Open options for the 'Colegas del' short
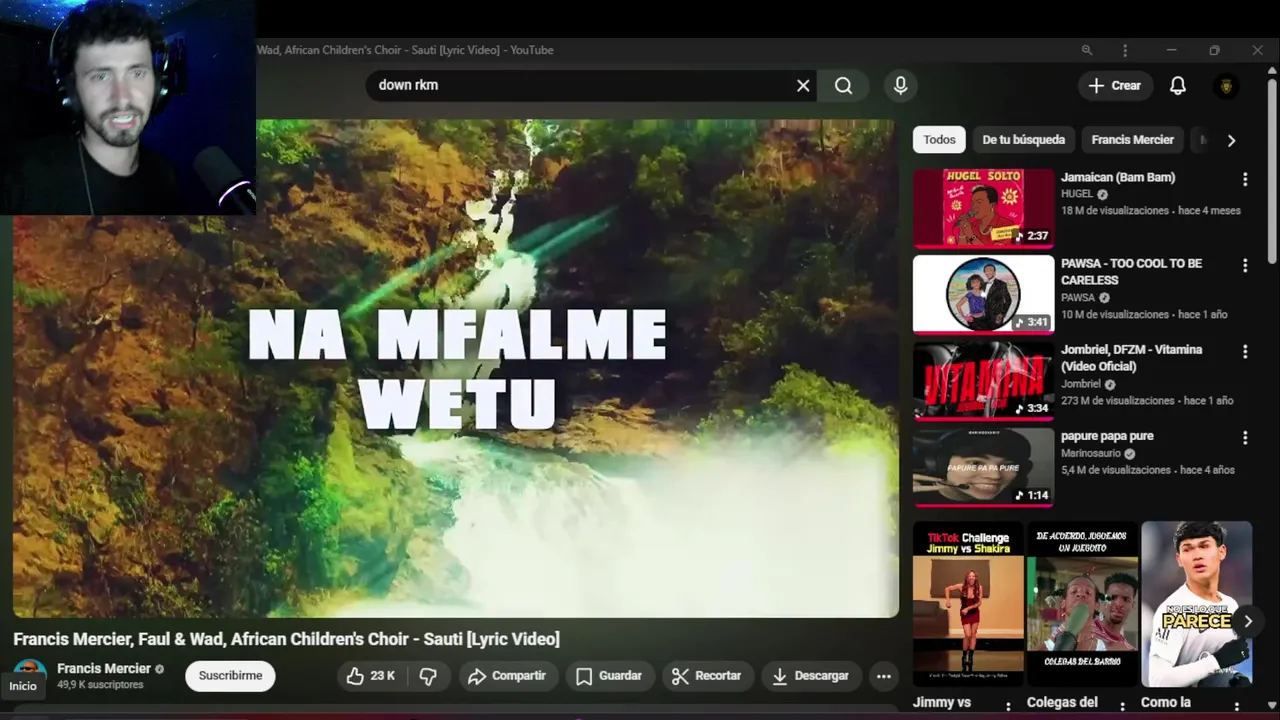This screenshot has width=1280, height=720. pos(1123,706)
